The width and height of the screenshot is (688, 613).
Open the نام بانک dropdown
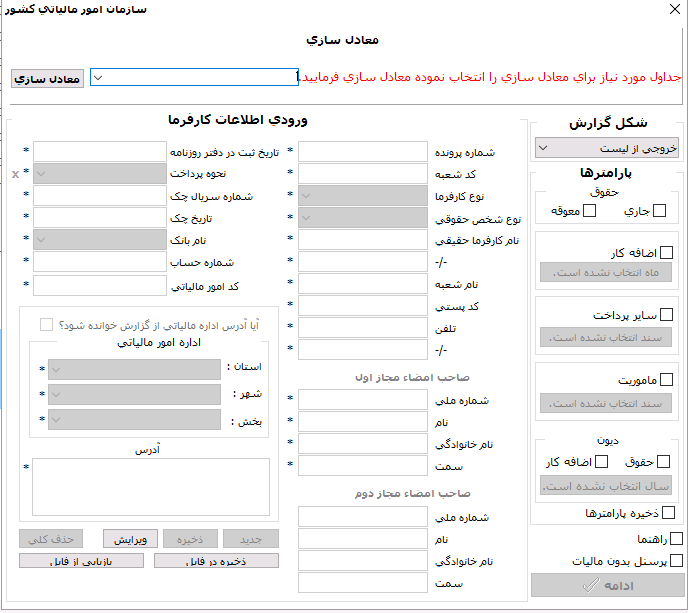coord(100,240)
